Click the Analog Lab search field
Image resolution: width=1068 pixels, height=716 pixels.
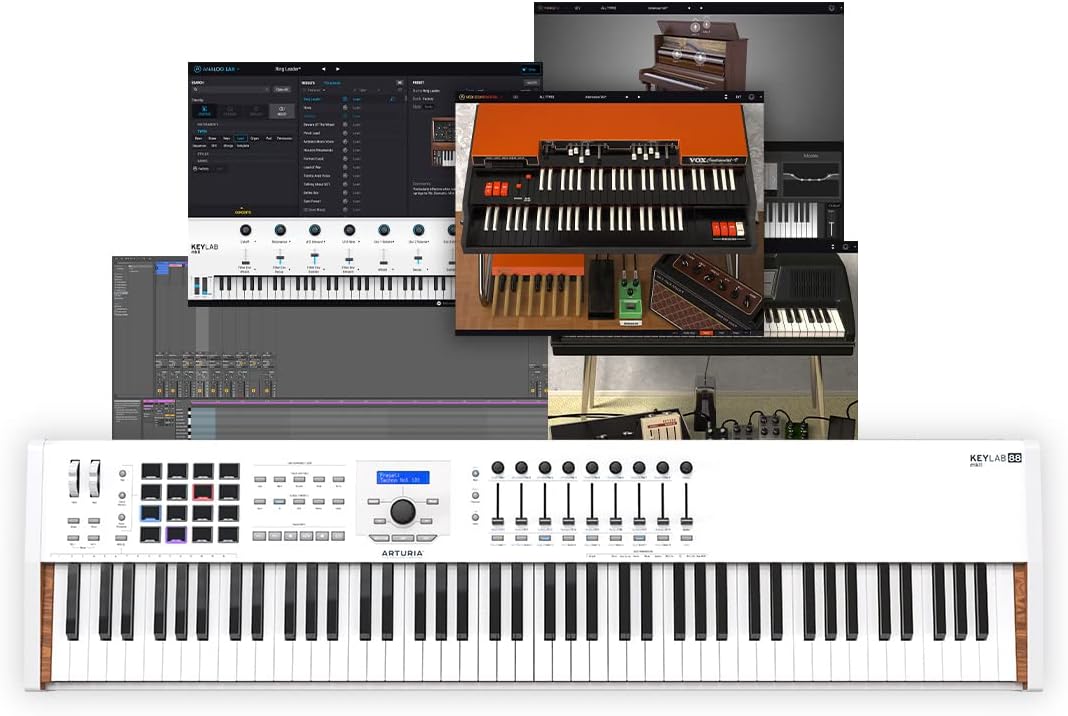(x=230, y=89)
